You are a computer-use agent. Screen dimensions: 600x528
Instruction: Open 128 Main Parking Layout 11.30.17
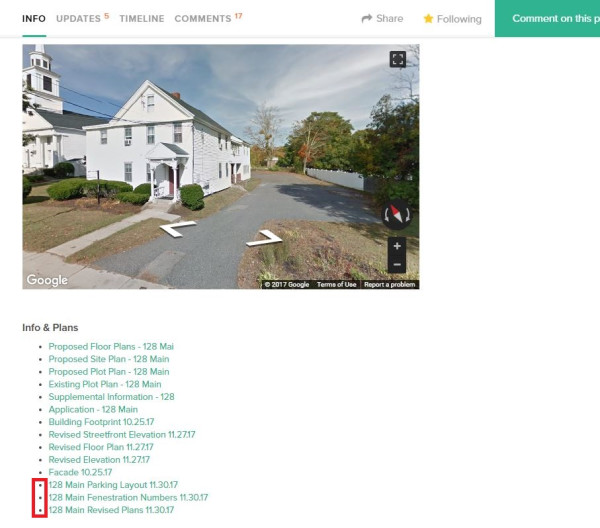click(x=113, y=485)
